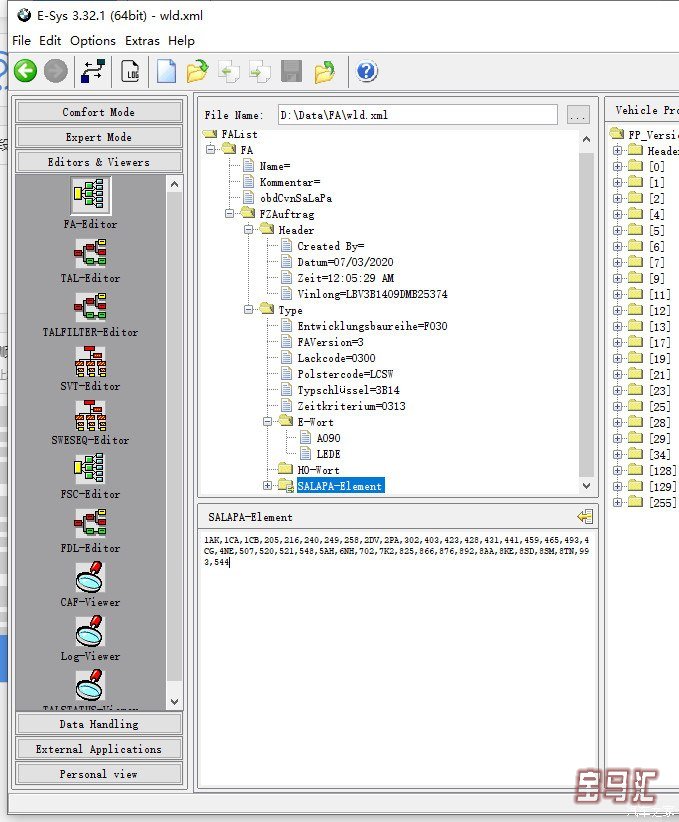Click the grey forward arrow toolbar icon

point(56,71)
